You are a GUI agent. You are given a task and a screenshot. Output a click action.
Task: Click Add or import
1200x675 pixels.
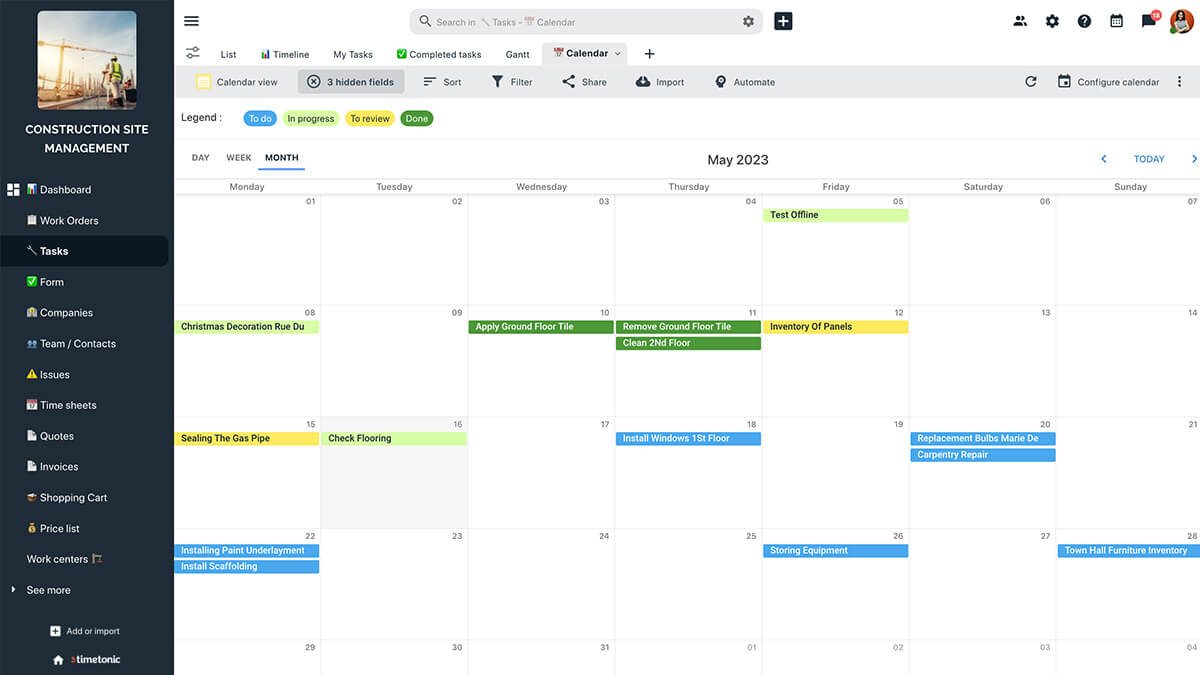tap(85, 631)
